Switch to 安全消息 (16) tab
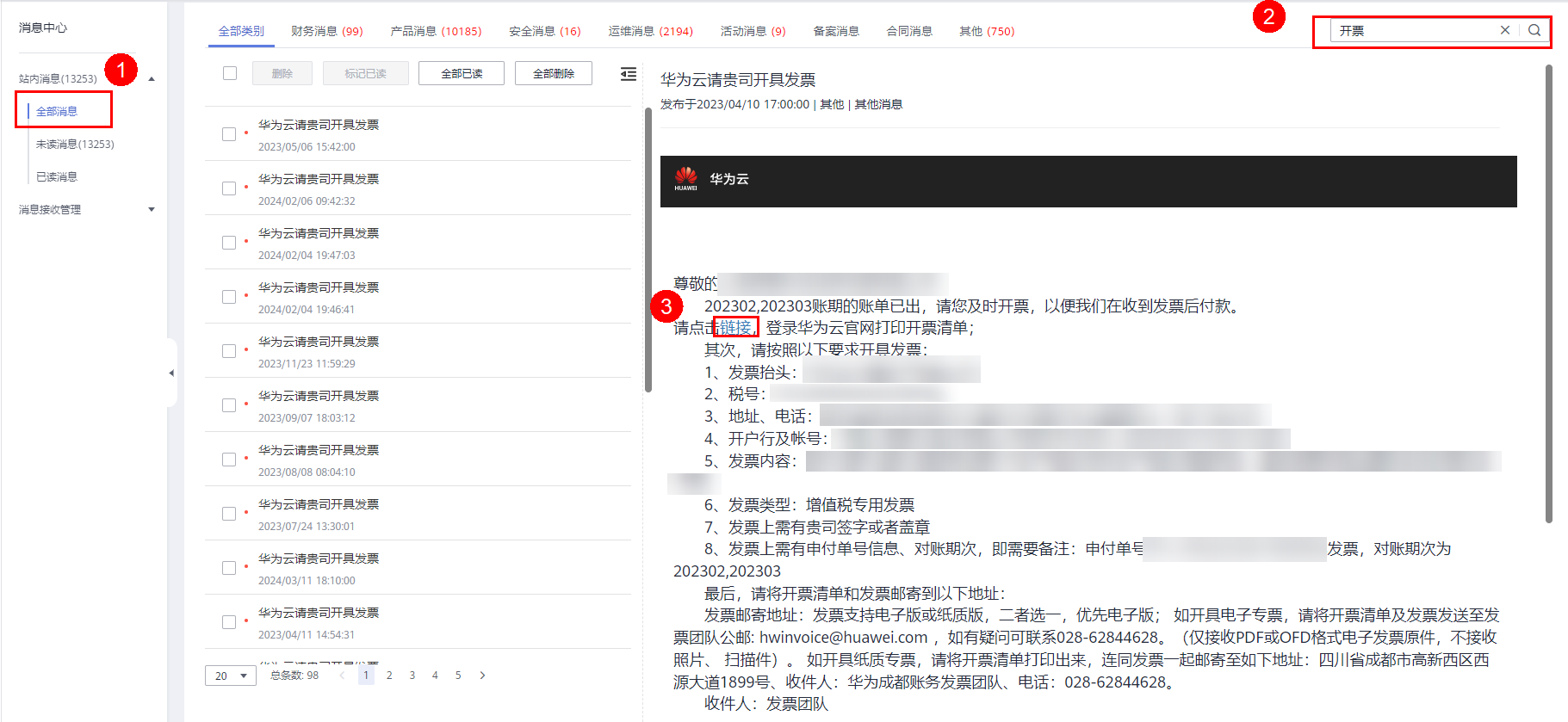 (545, 31)
